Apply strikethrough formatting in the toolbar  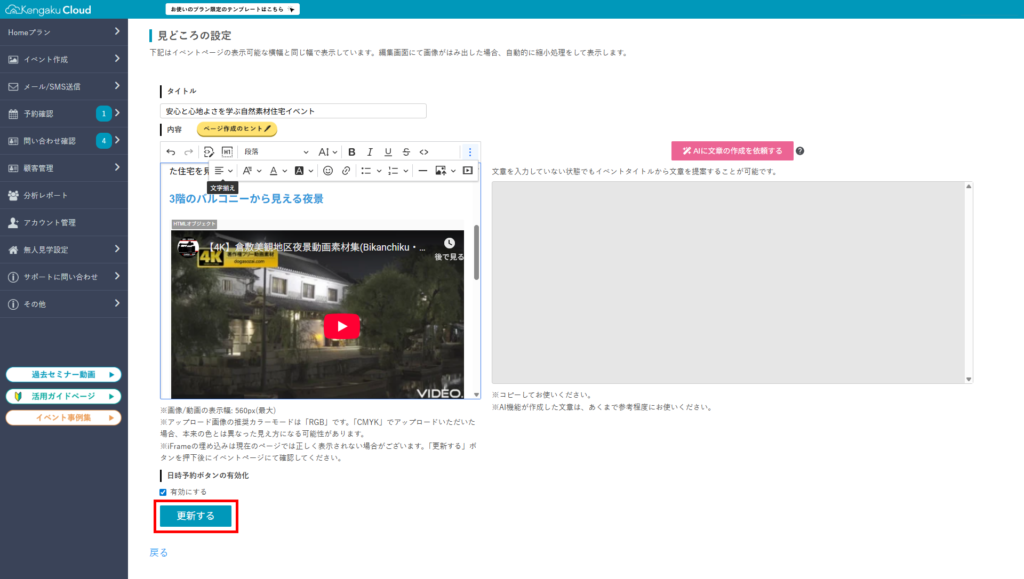tap(406, 151)
